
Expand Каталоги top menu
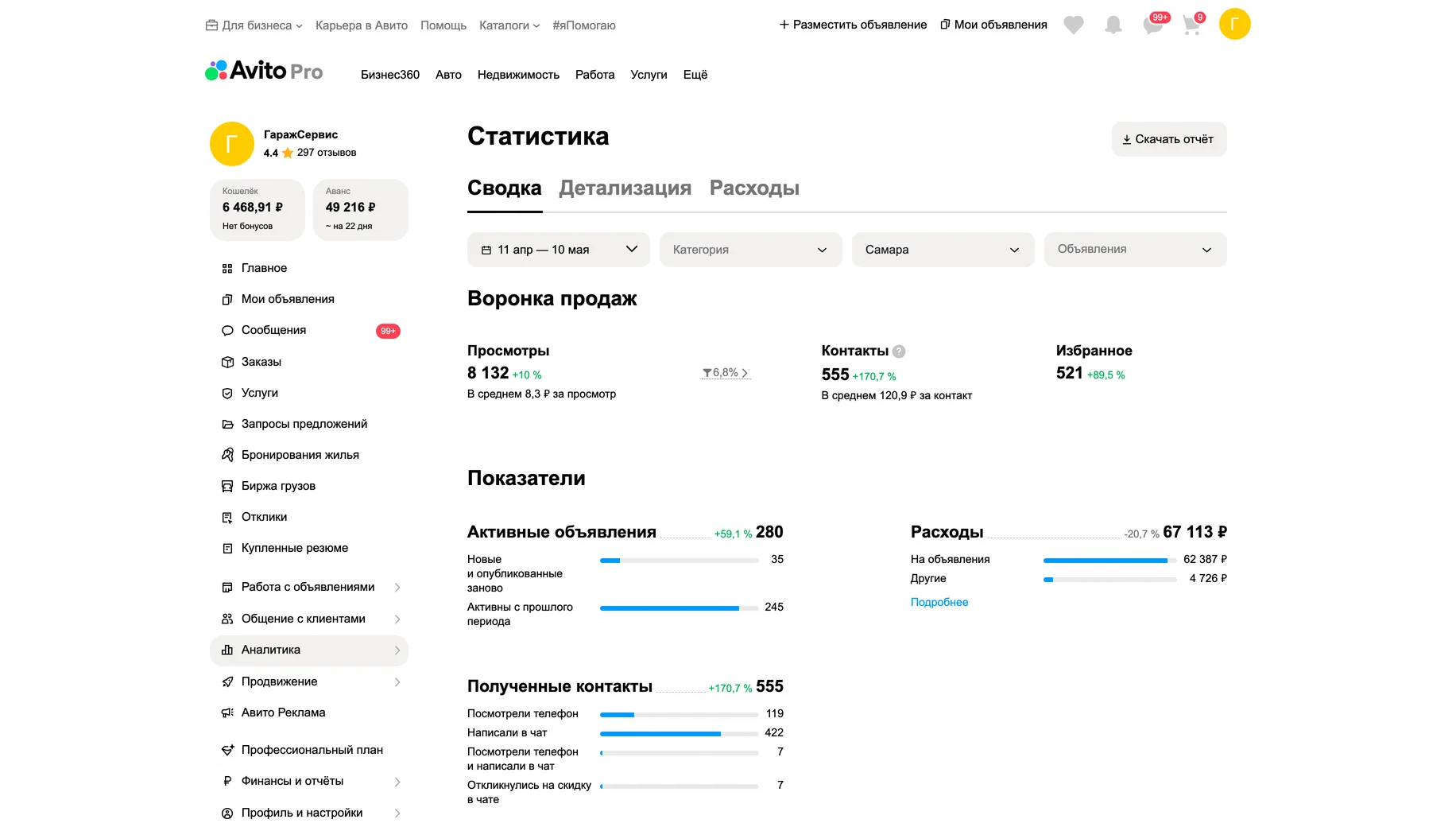click(509, 25)
